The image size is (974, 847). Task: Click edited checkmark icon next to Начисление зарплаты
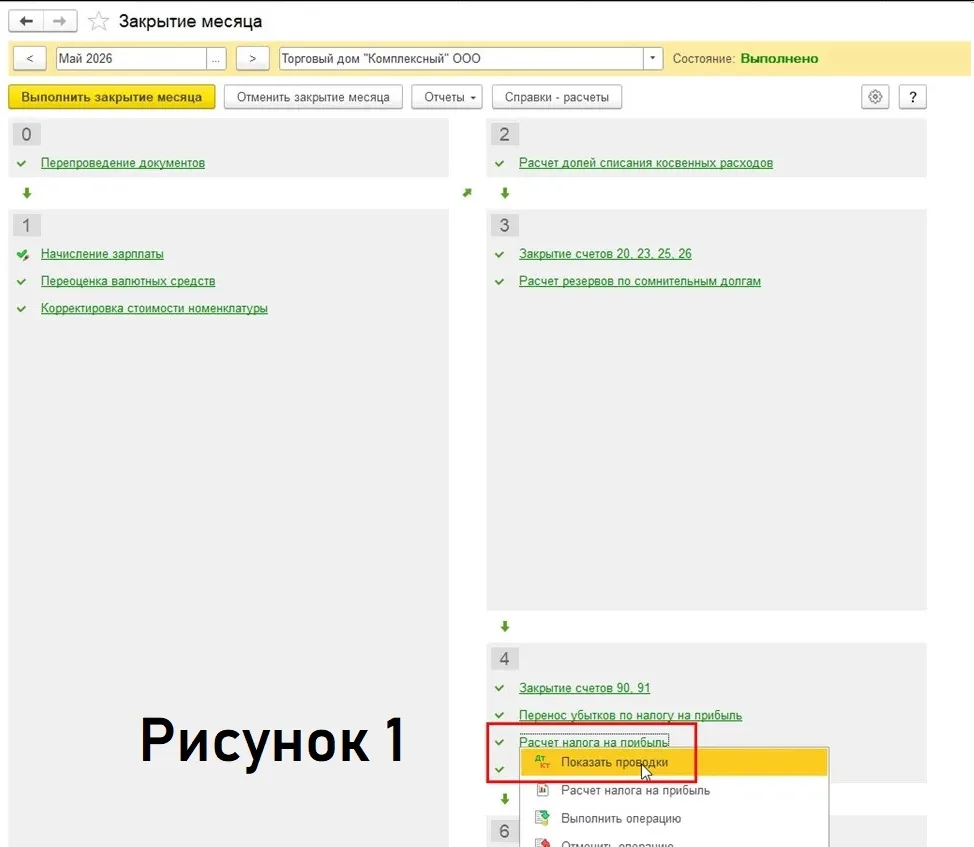22,254
